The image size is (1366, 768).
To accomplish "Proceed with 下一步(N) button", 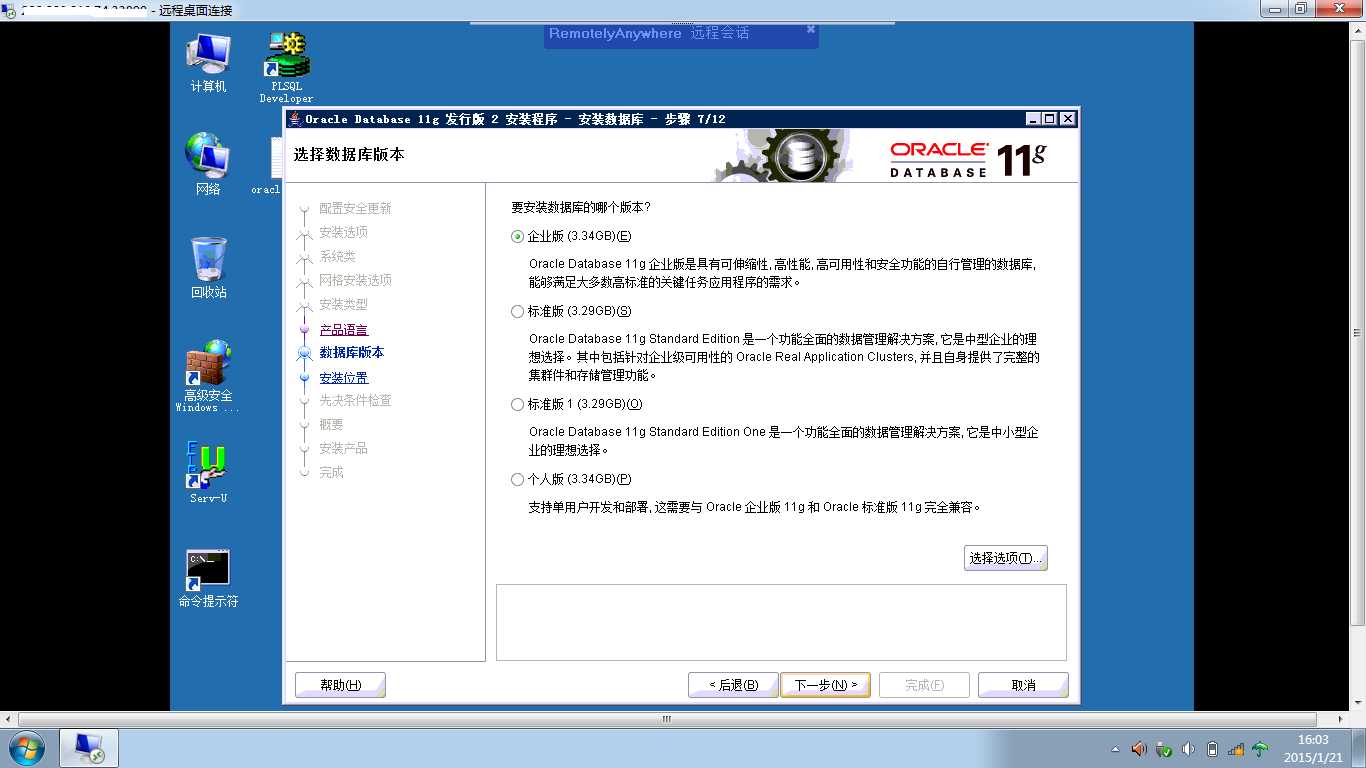I will pos(825,685).
